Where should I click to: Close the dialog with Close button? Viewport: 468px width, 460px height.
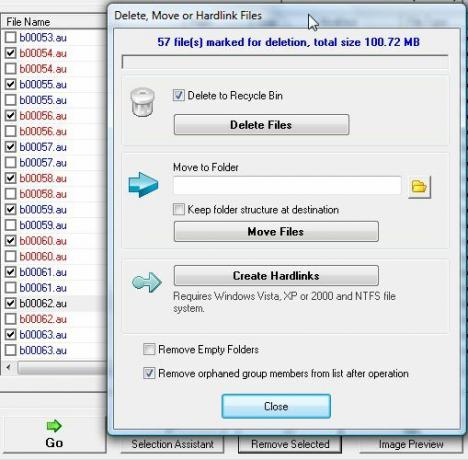click(x=276, y=406)
